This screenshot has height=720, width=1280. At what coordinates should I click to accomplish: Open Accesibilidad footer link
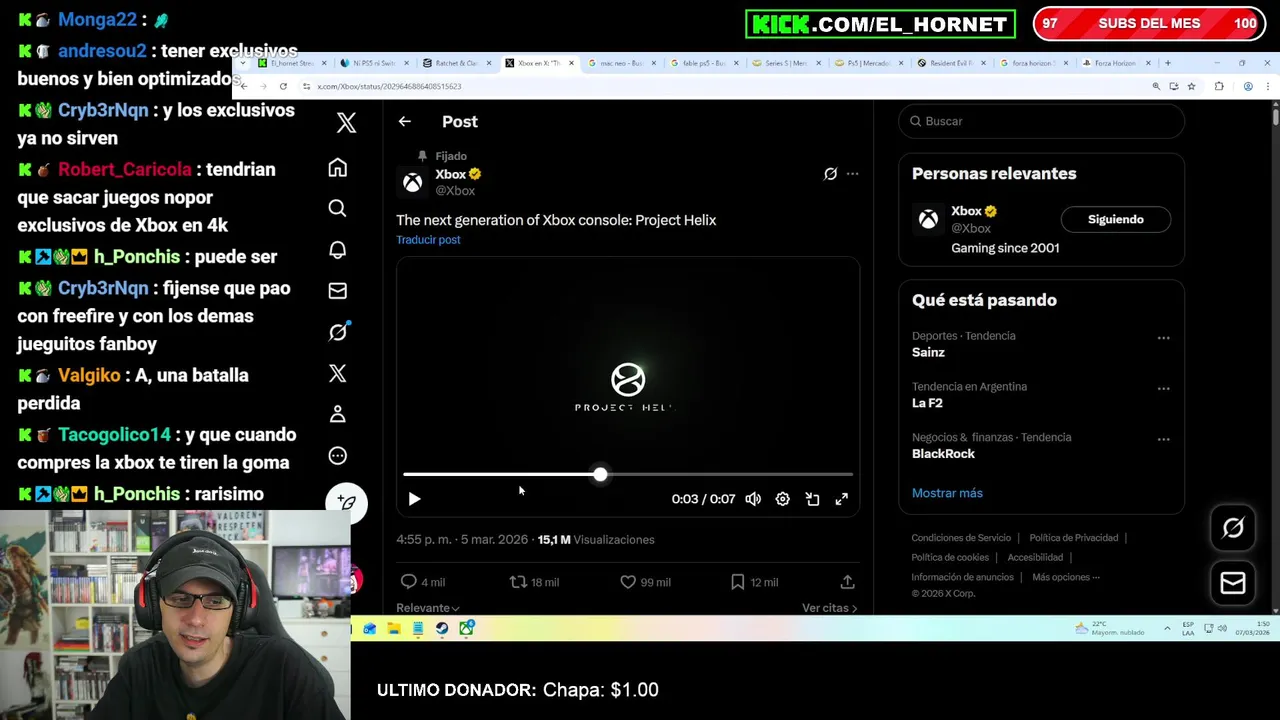click(x=1035, y=557)
